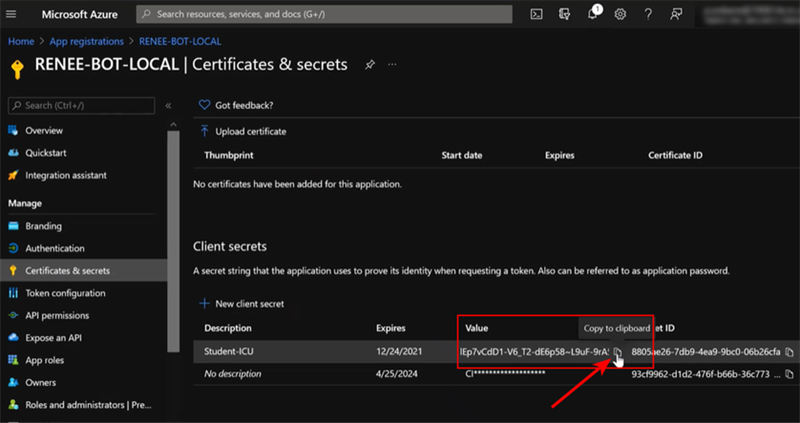
Task: Click the Certificate ID column header
Action: pos(675,155)
